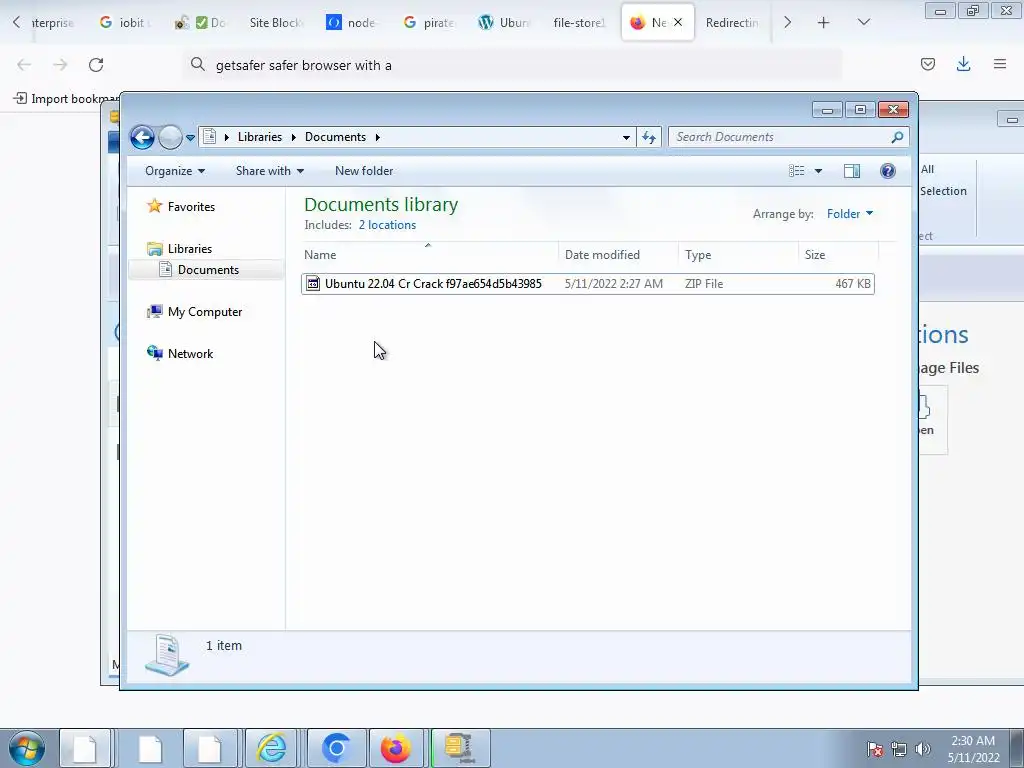
Task: Open the blue circular browser taskbar icon
Action: click(336, 748)
